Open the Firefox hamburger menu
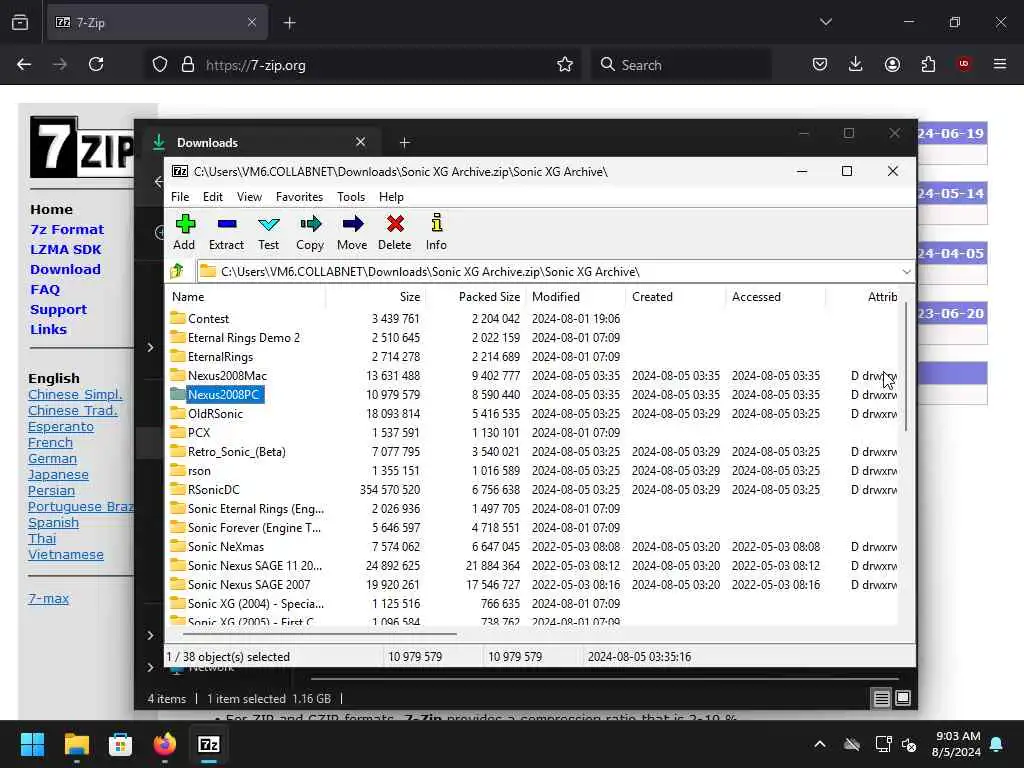 [1000, 64]
